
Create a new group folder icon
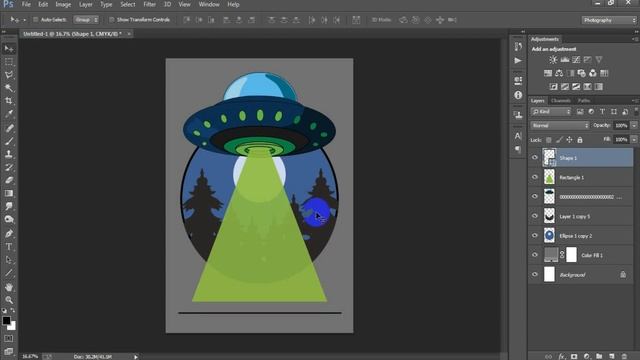tap(599, 356)
